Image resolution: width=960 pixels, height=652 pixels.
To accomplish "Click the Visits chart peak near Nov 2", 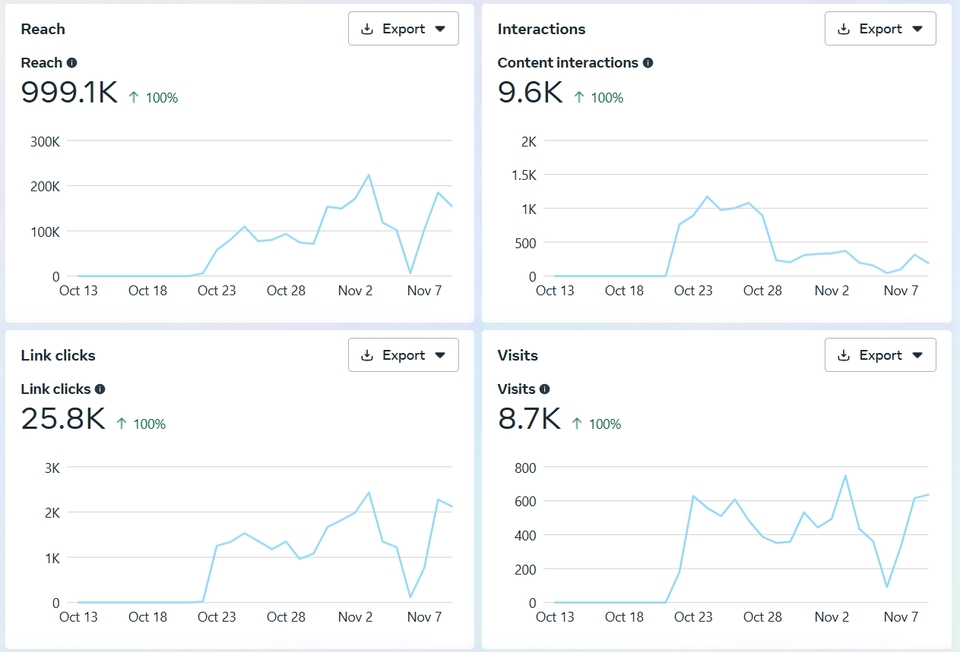I will (845, 476).
